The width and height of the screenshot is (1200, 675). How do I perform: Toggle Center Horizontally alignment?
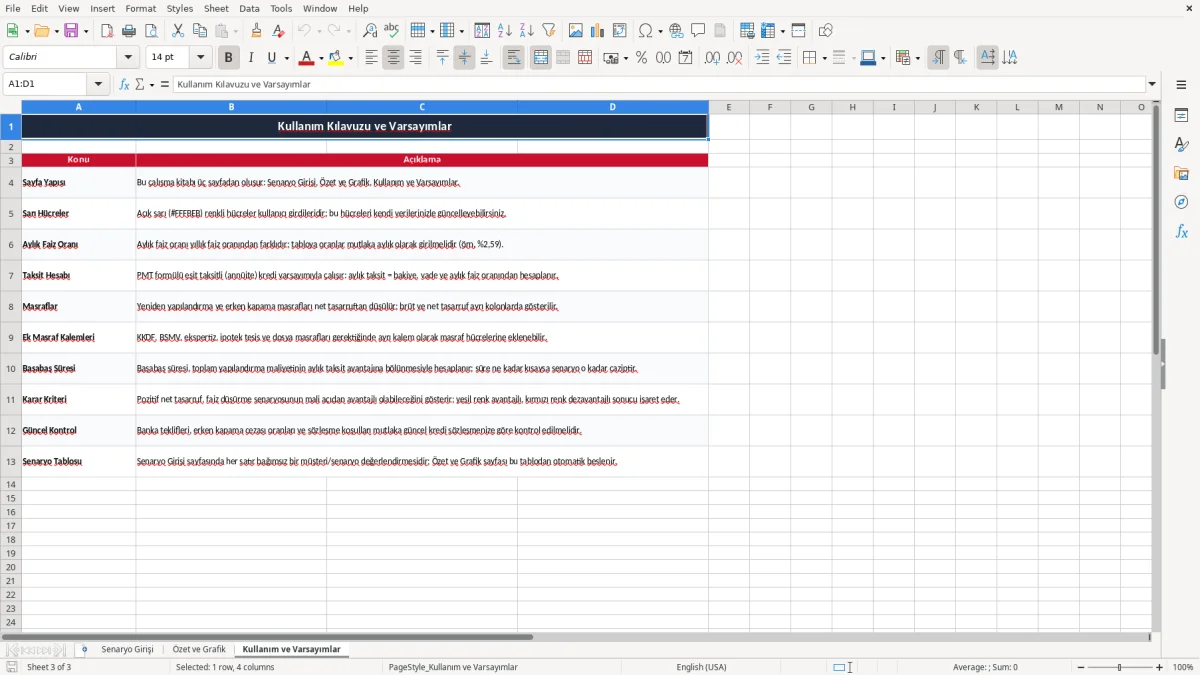tap(393, 58)
